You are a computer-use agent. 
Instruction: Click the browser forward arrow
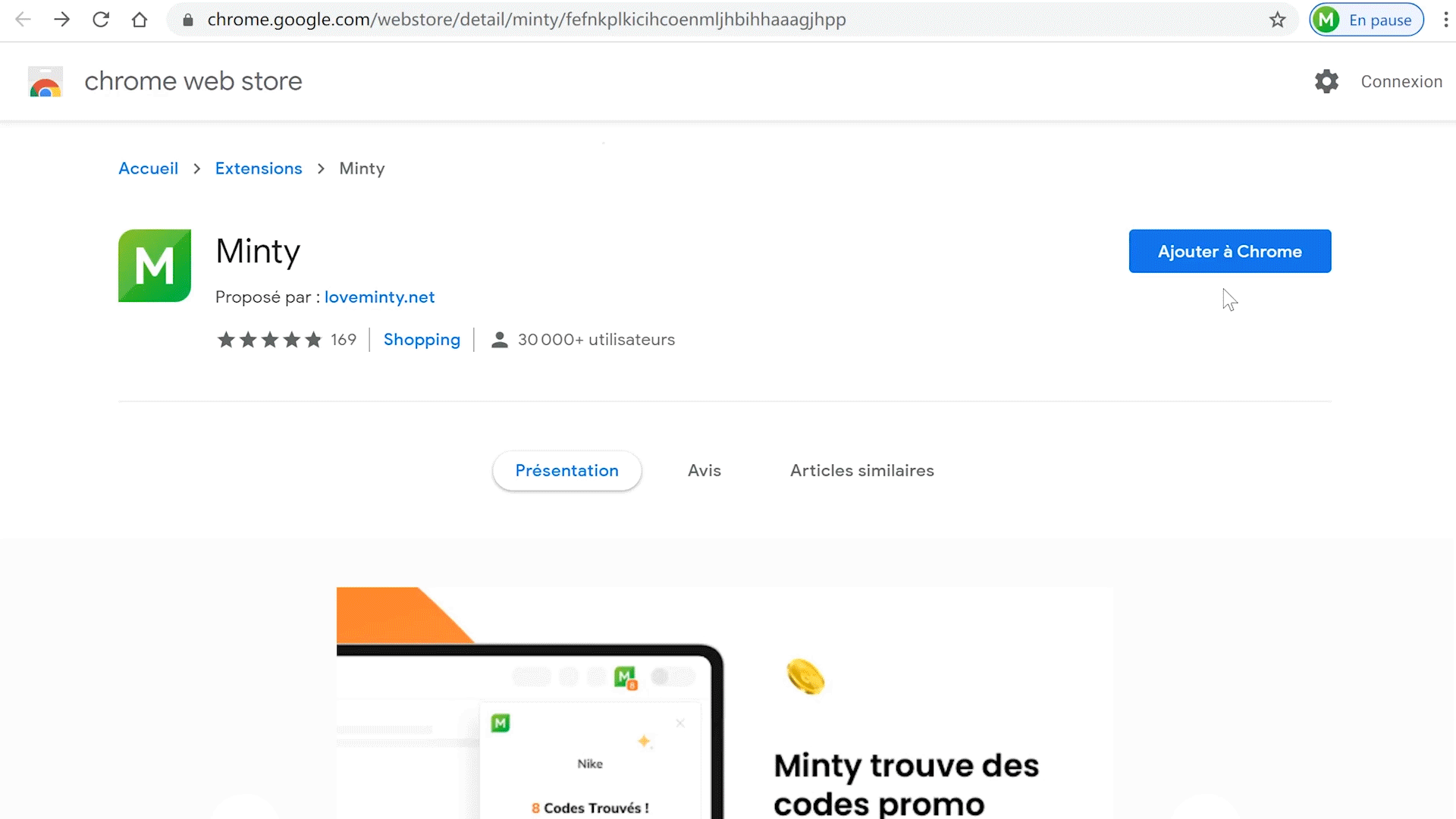[62, 20]
